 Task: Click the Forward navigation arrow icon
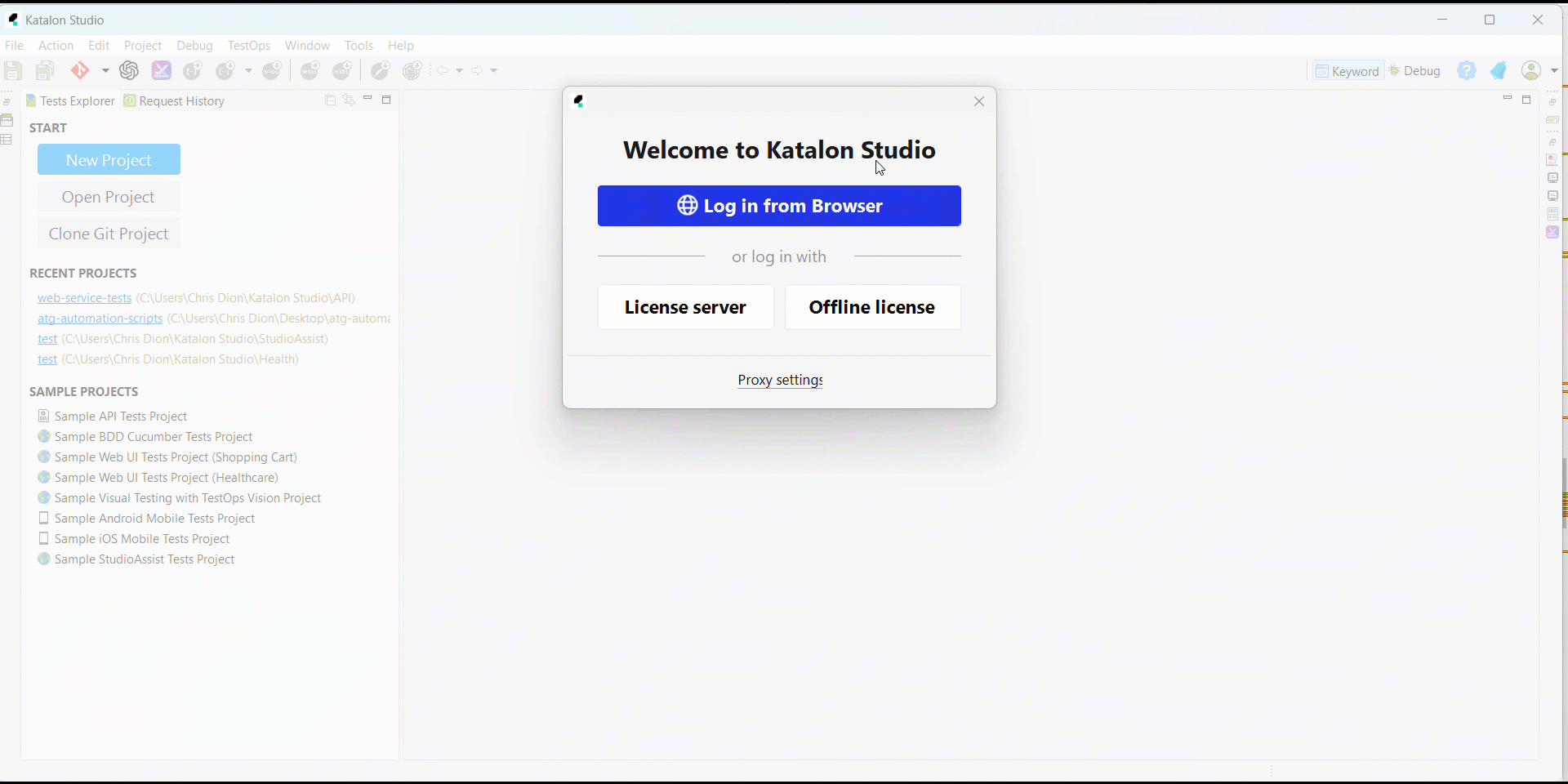tap(478, 70)
